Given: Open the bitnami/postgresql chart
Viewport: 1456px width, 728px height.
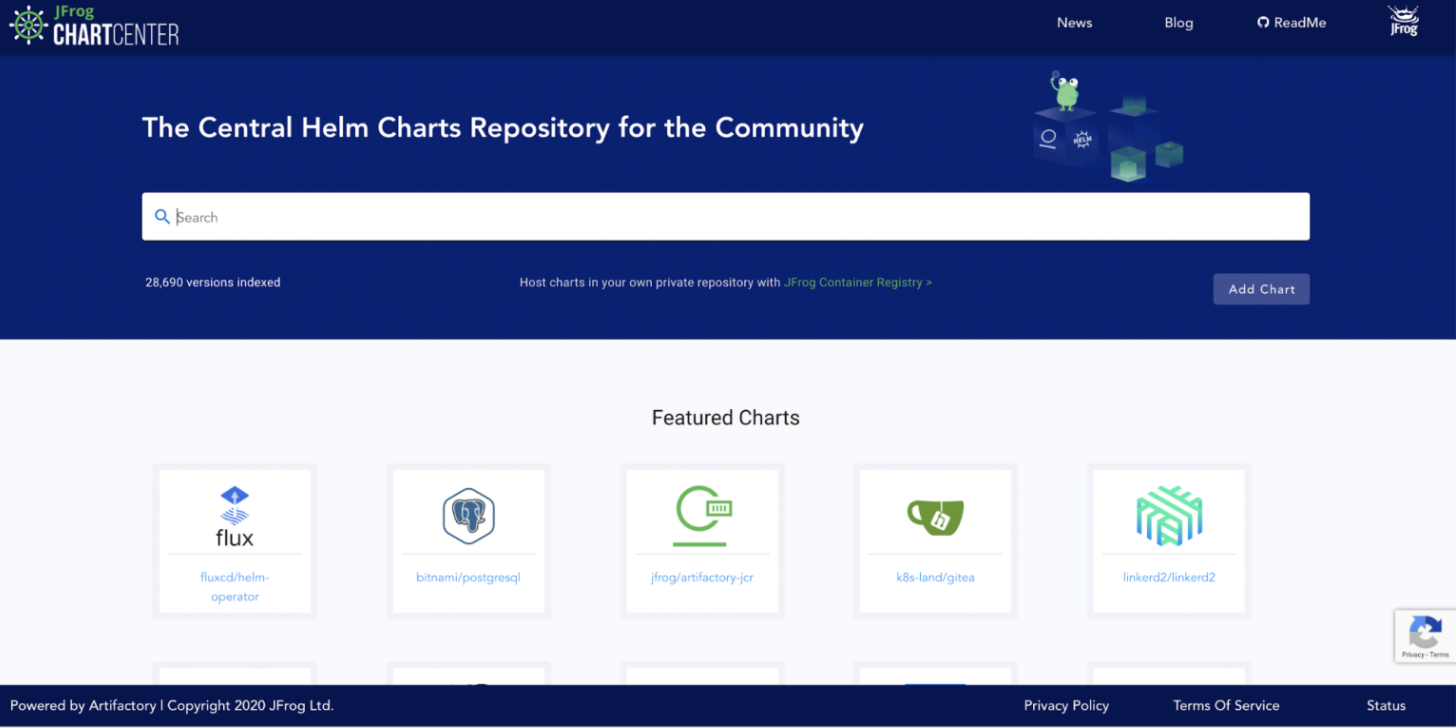Looking at the screenshot, I should tap(469, 577).
